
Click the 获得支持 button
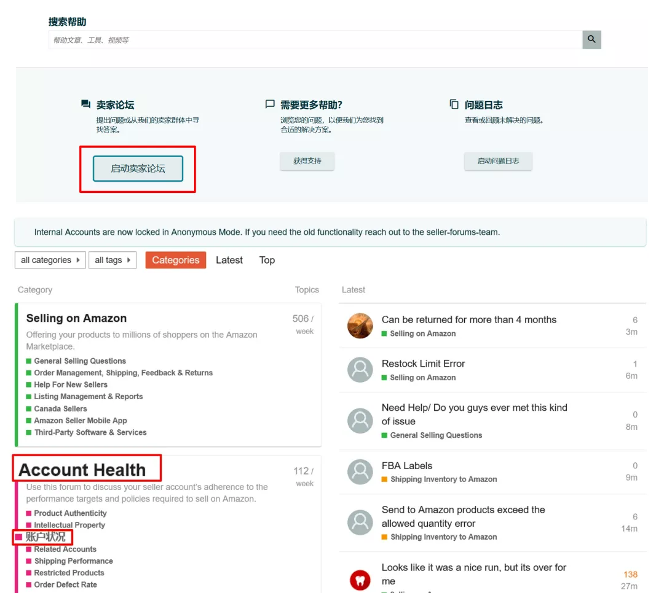coord(307,161)
